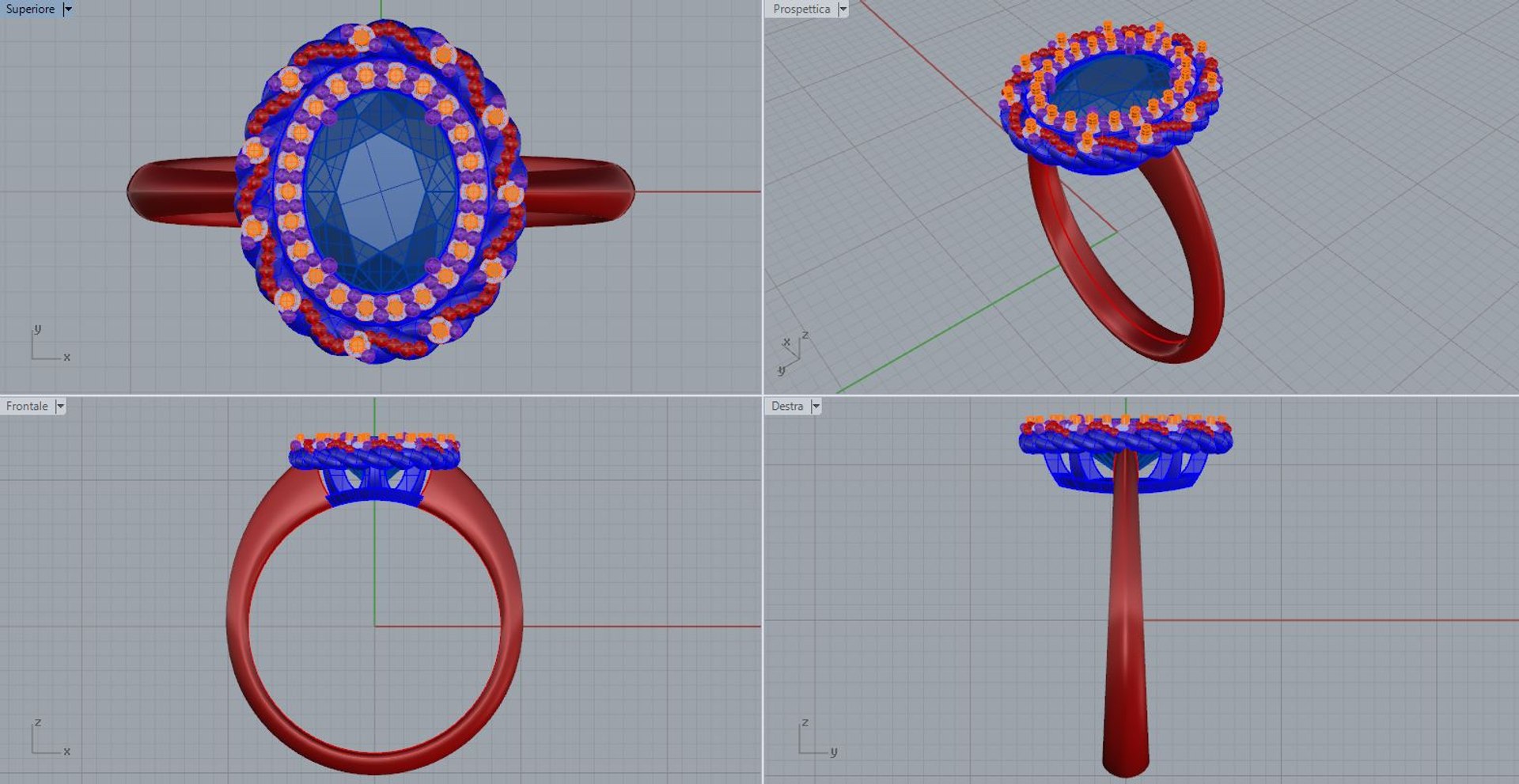Open the Frontale viewport dropdown arrow
This screenshot has width=1519, height=784.
pos(60,406)
